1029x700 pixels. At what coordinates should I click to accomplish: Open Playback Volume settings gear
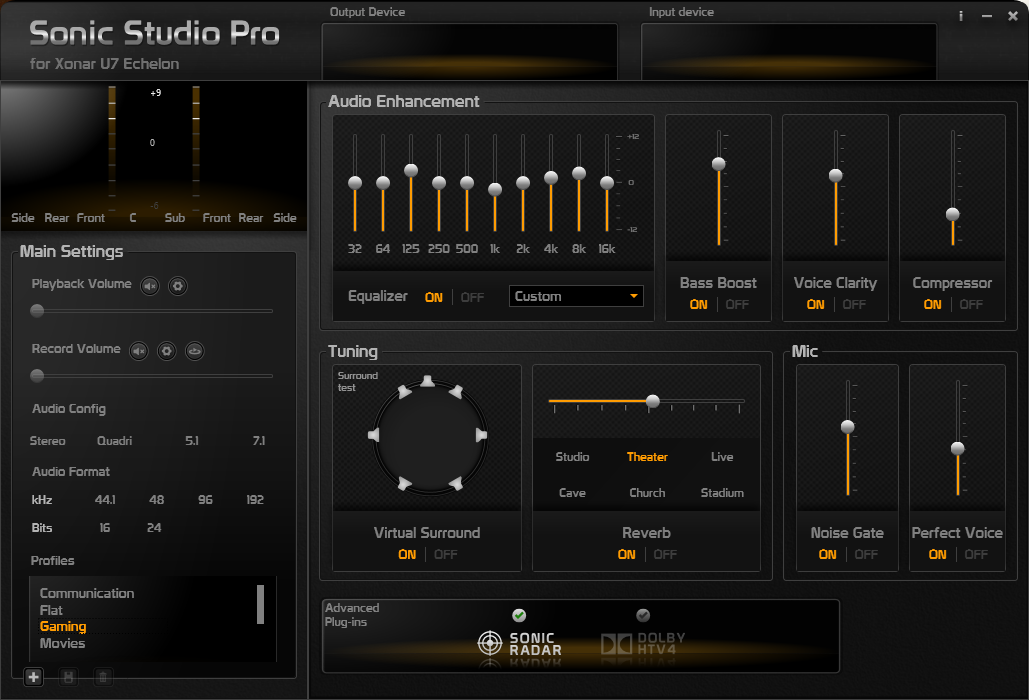click(178, 286)
